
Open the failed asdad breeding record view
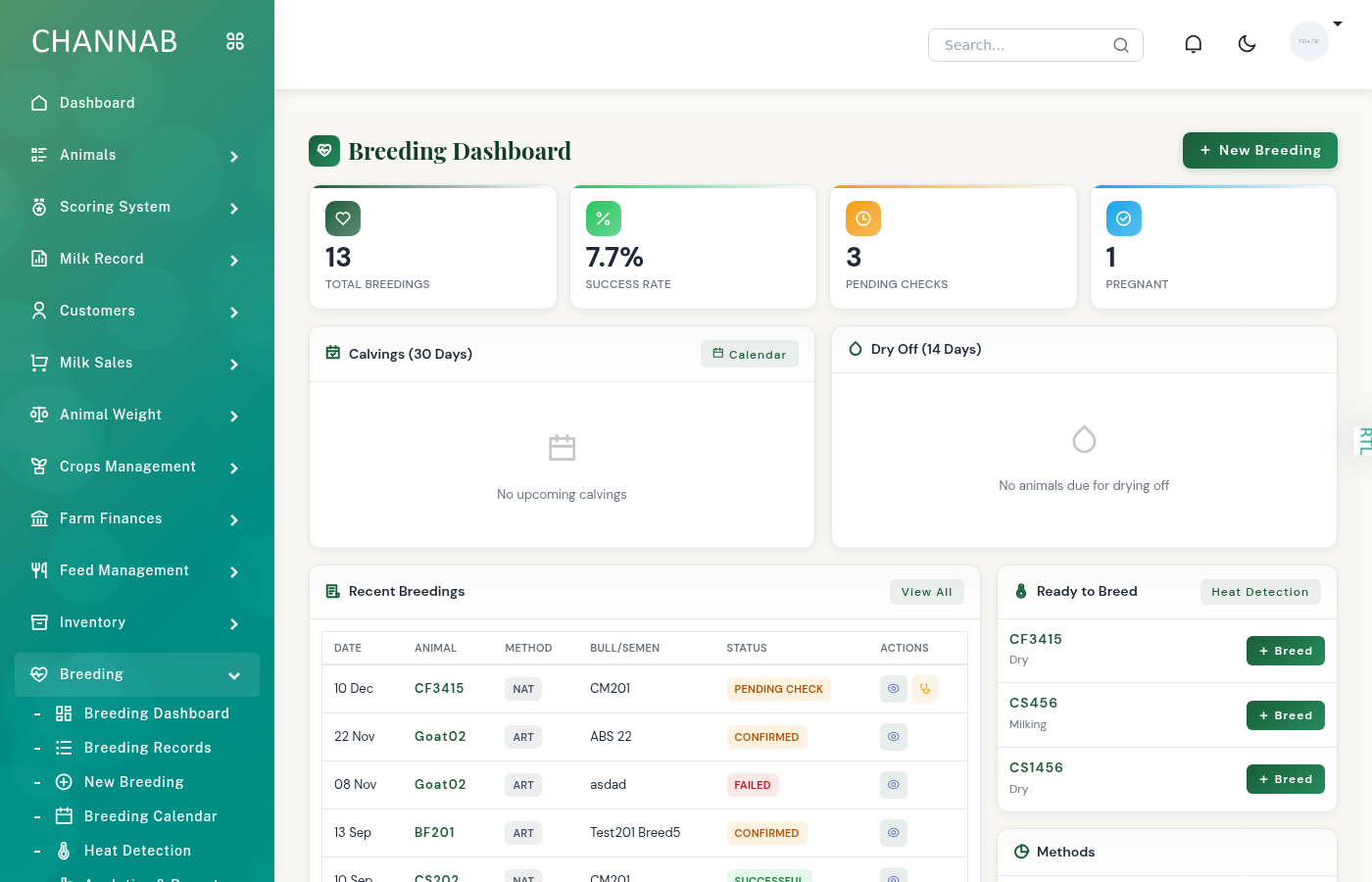click(893, 785)
